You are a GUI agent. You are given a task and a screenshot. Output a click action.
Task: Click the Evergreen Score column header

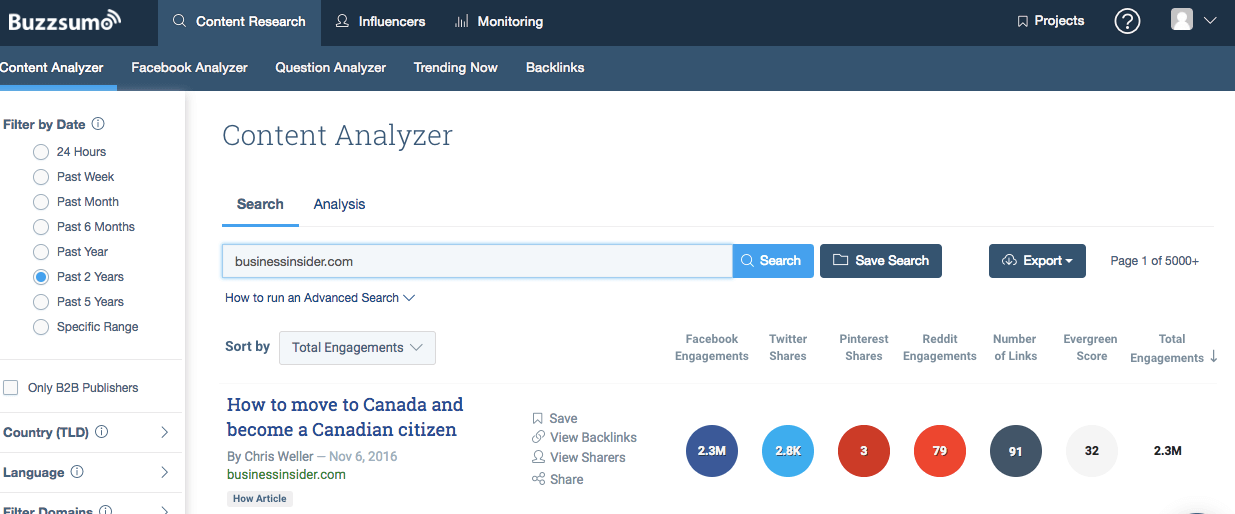[1092, 347]
